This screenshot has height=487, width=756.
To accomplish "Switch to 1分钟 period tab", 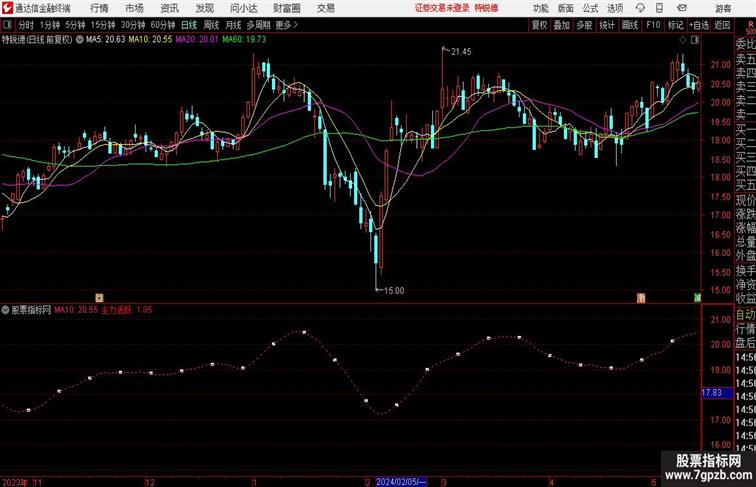I will (50, 25).
